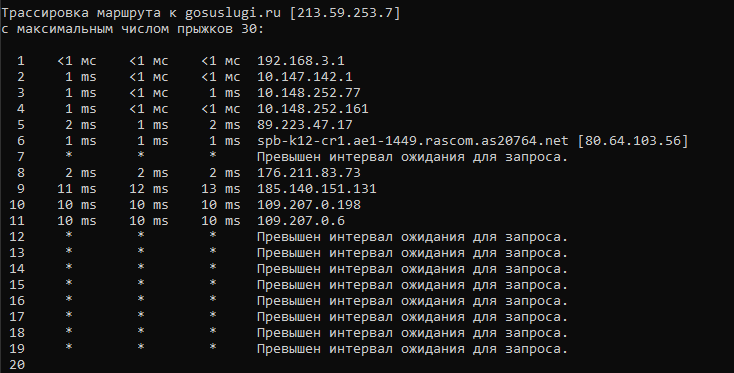This screenshot has height=373, width=734.
Task: Click the hop 11 address 109.207.0.6
Action: [x=301, y=221]
